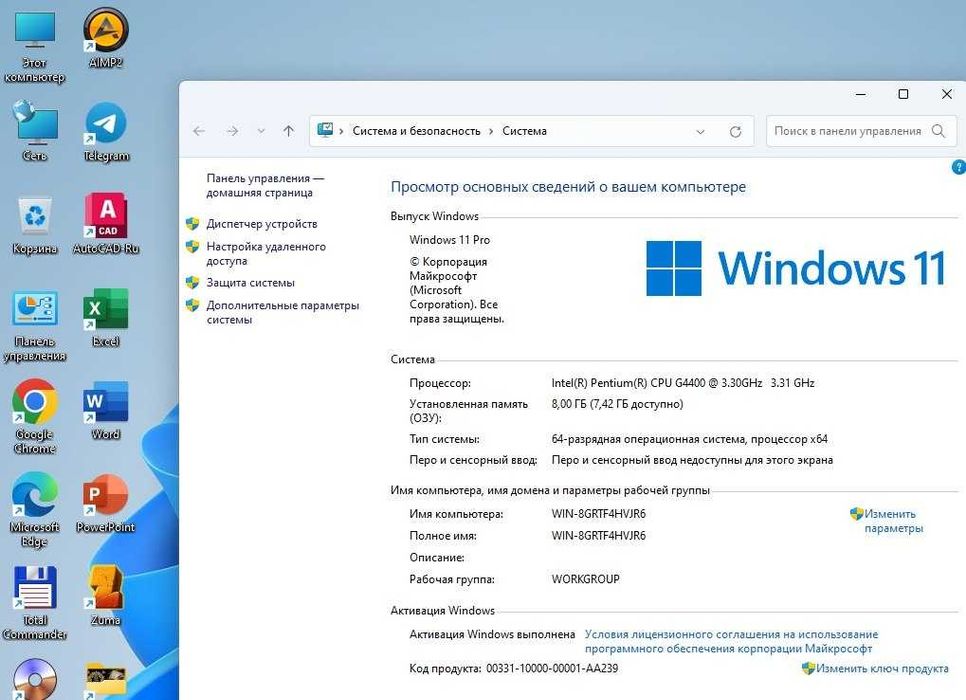Click product code 00331-10000-00001-AA239

(x=552, y=668)
